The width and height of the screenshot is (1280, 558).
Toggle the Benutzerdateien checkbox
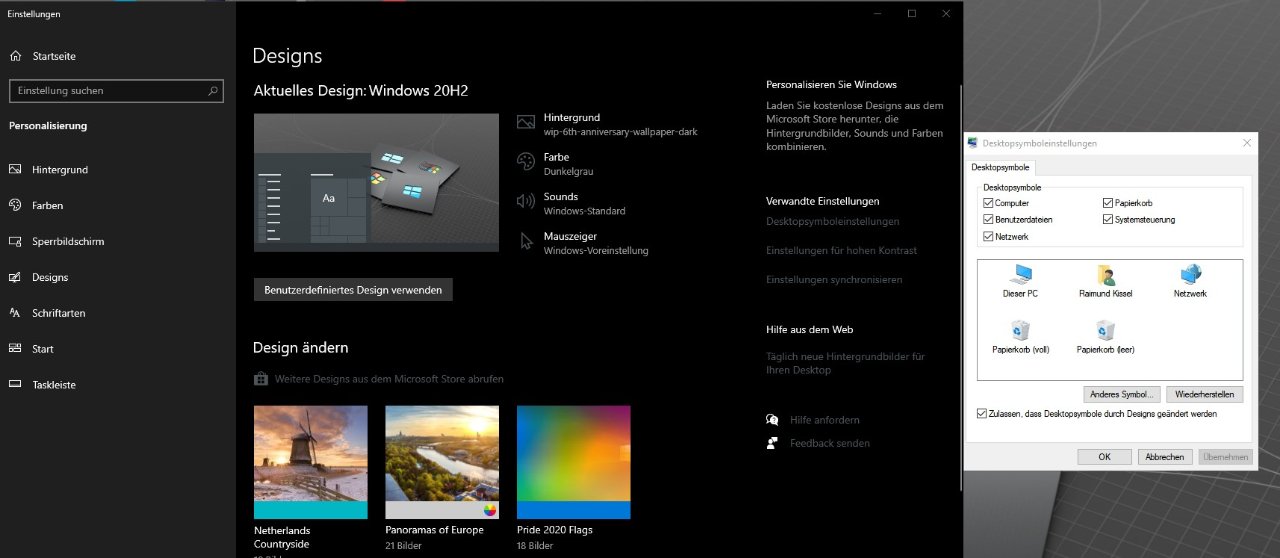[988, 220]
